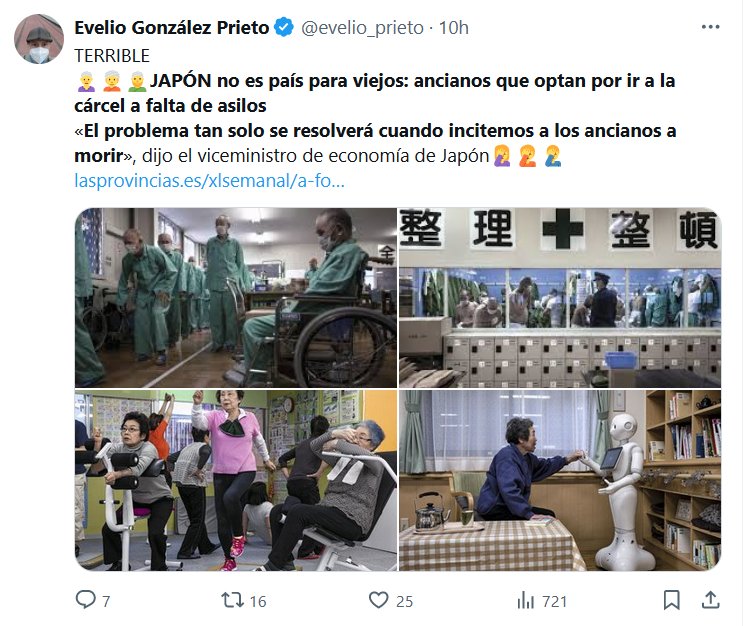Open the lasprovincias.es article link
Image resolution: width=748 pixels, height=626 pixels.
click(x=209, y=181)
